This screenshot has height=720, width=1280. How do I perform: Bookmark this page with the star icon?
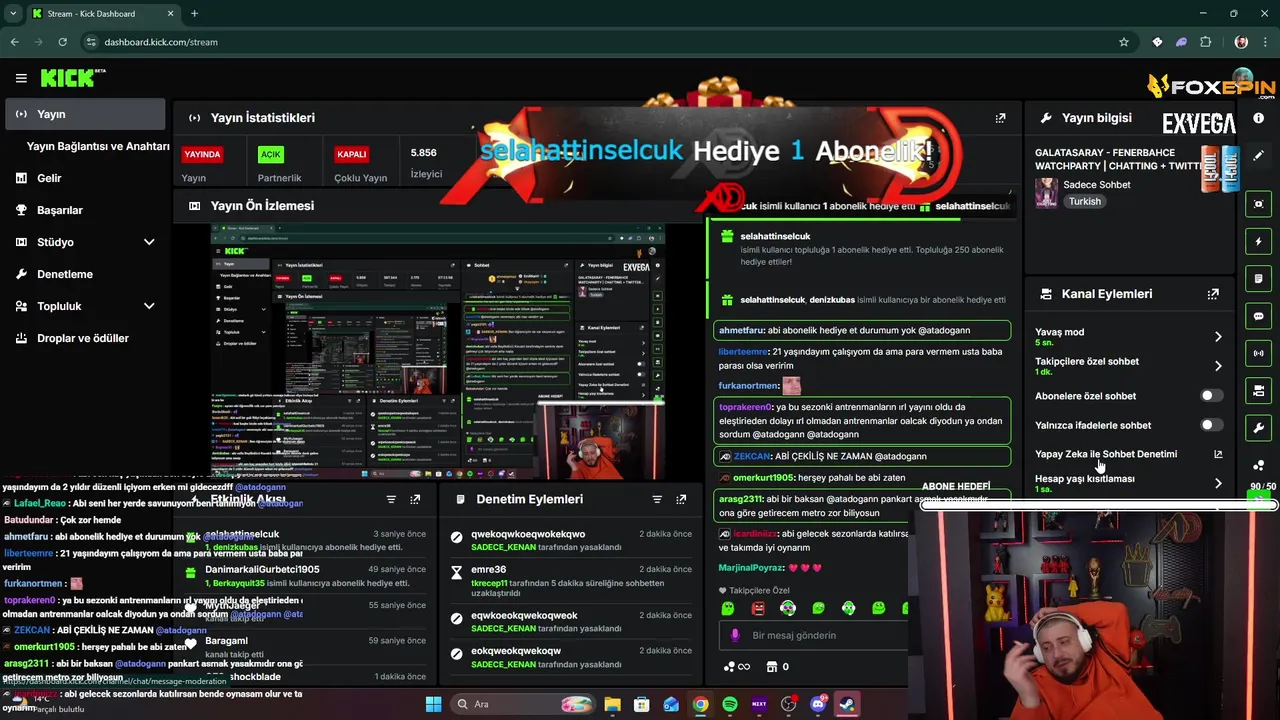[1124, 42]
